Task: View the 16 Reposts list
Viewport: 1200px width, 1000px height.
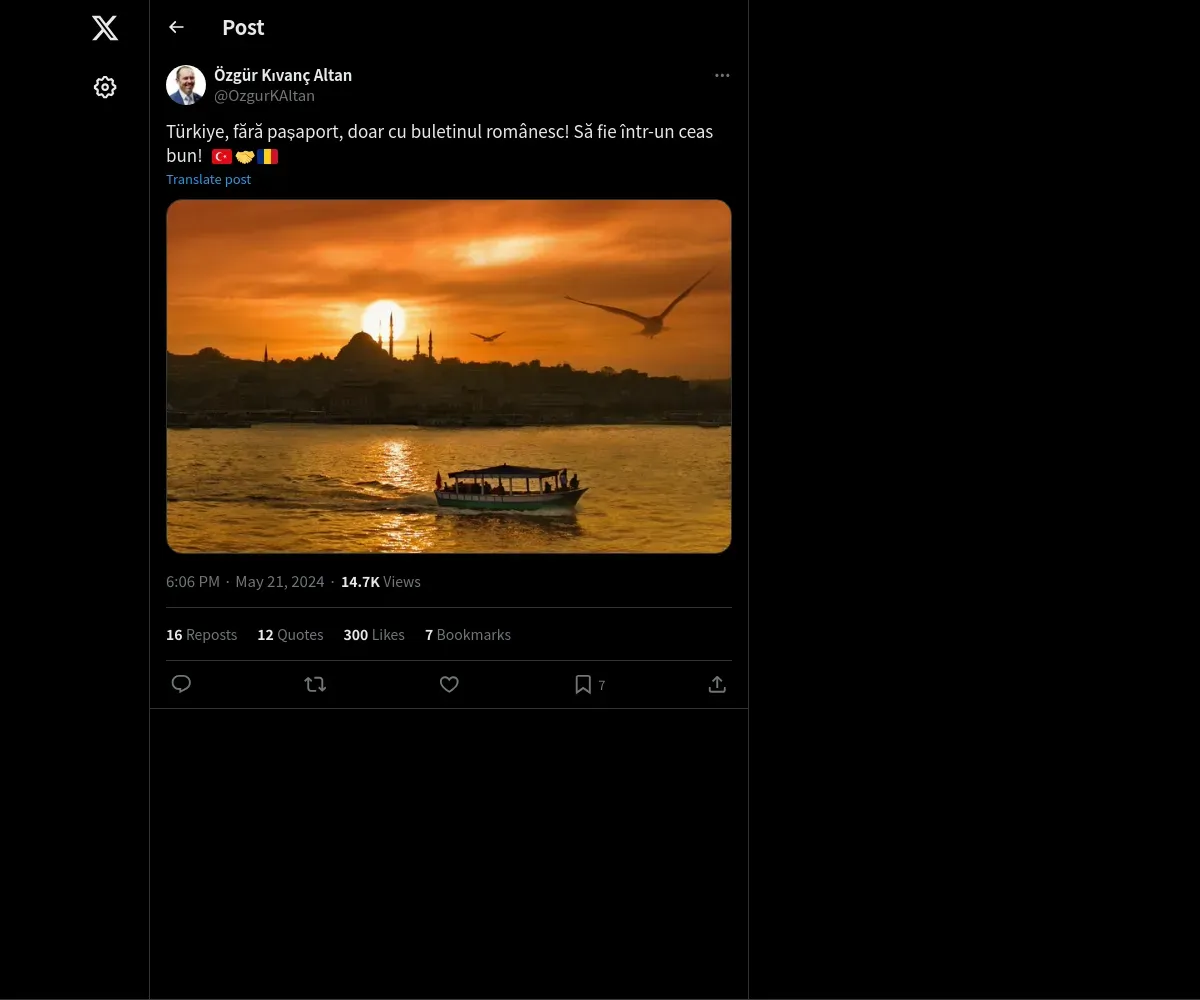Action: tap(201, 635)
